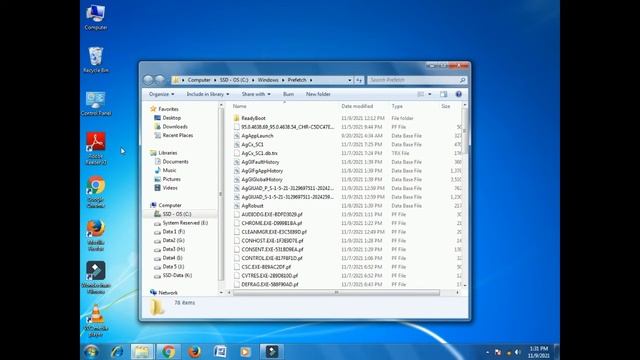The width and height of the screenshot is (640, 360).
Task: Open the Recycle Bin desktop icon
Action: (x=96, y=60)
